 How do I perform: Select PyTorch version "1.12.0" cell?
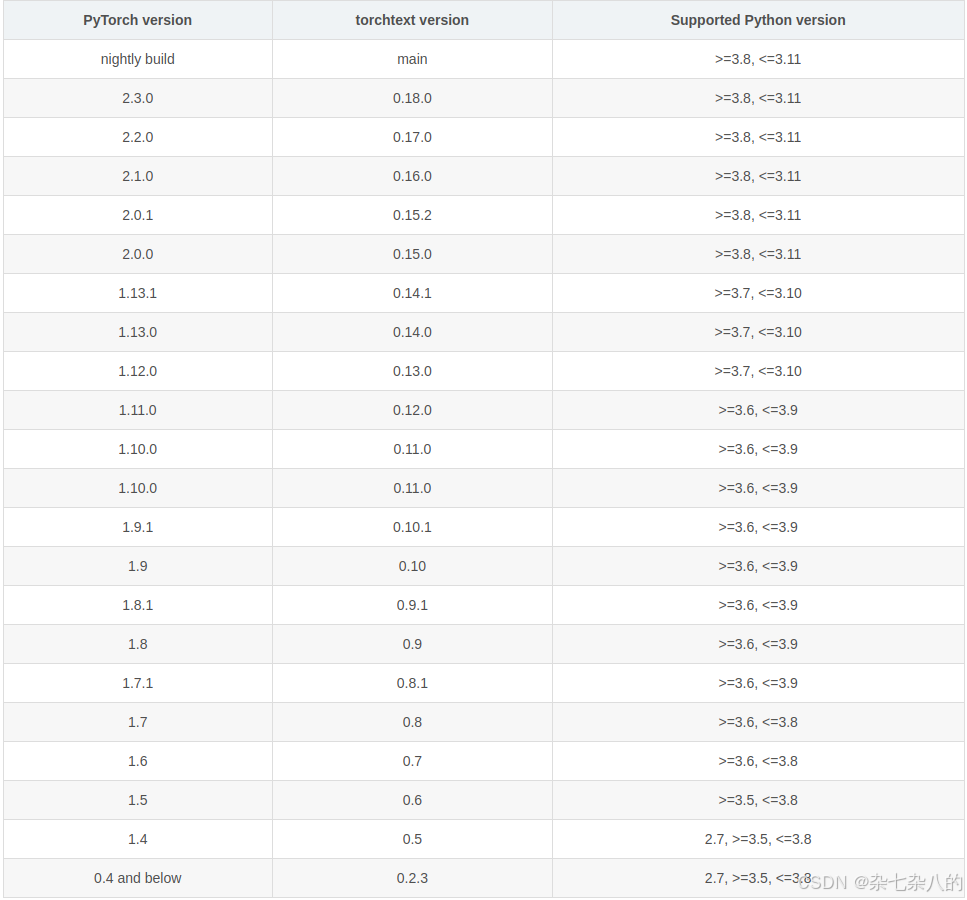click(x=138, y=371)
